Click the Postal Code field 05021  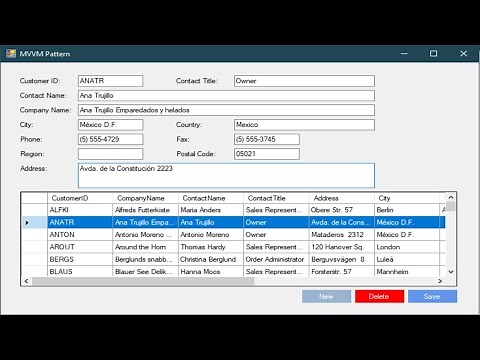pyautogui.click(x=267, y=154)
